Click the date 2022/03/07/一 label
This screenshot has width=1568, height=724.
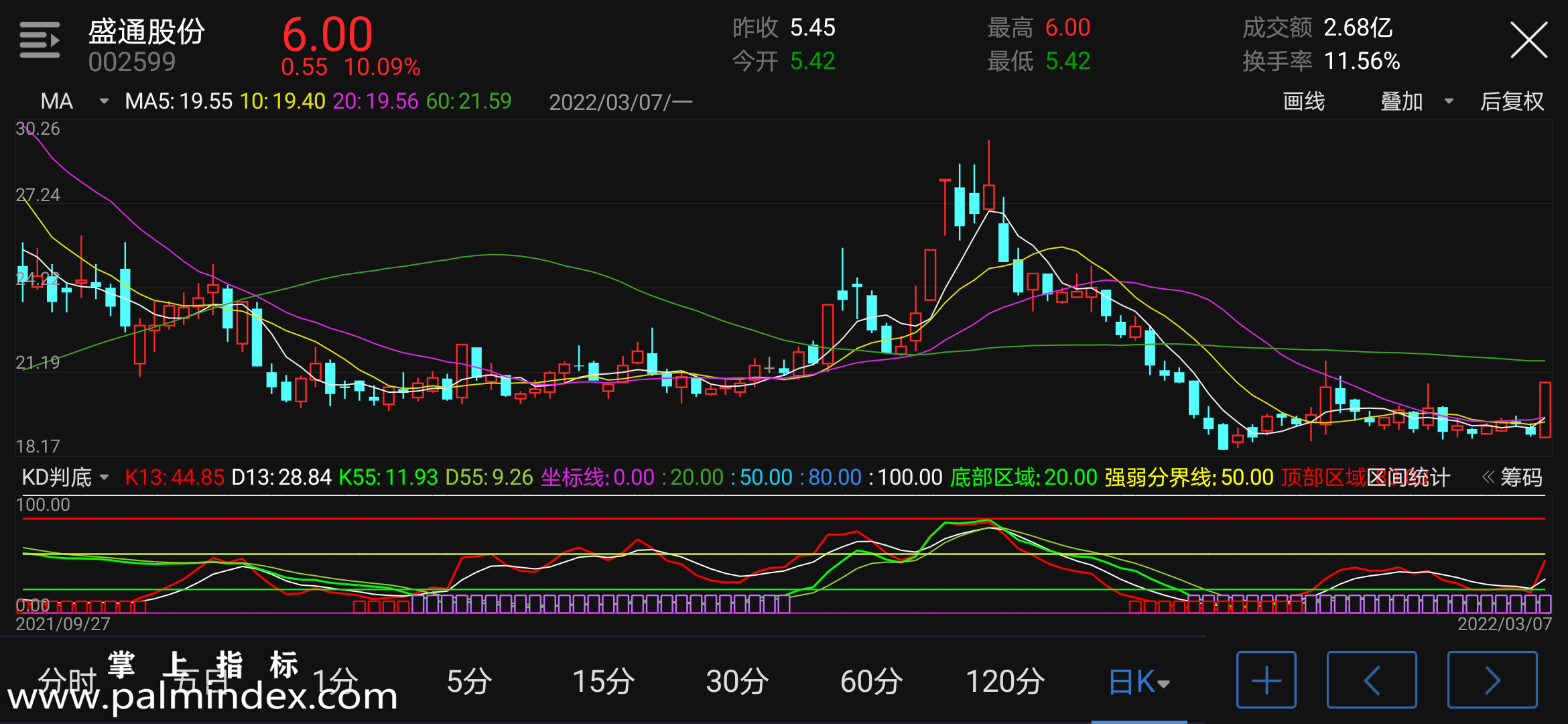pos(620,102)
